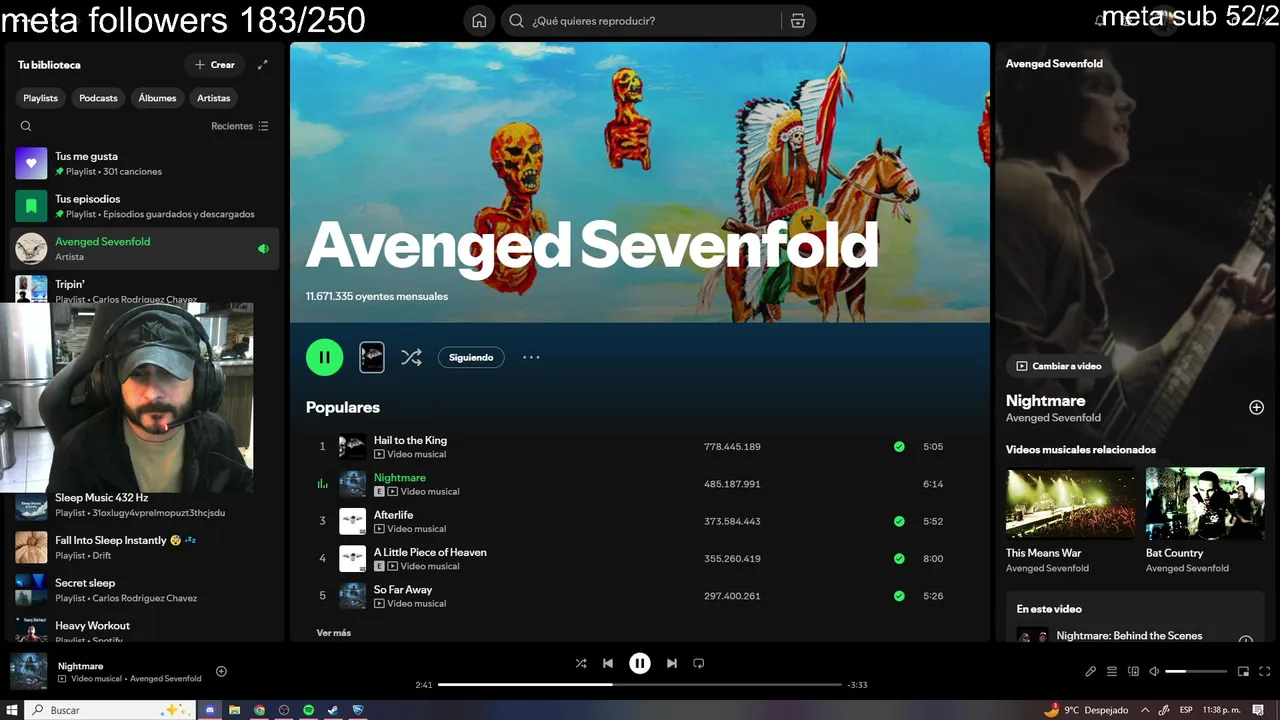The image size is (1280, 720).
Task: Toggle liked checkmark for So Far Away
Action: click(x=899, y=596)
